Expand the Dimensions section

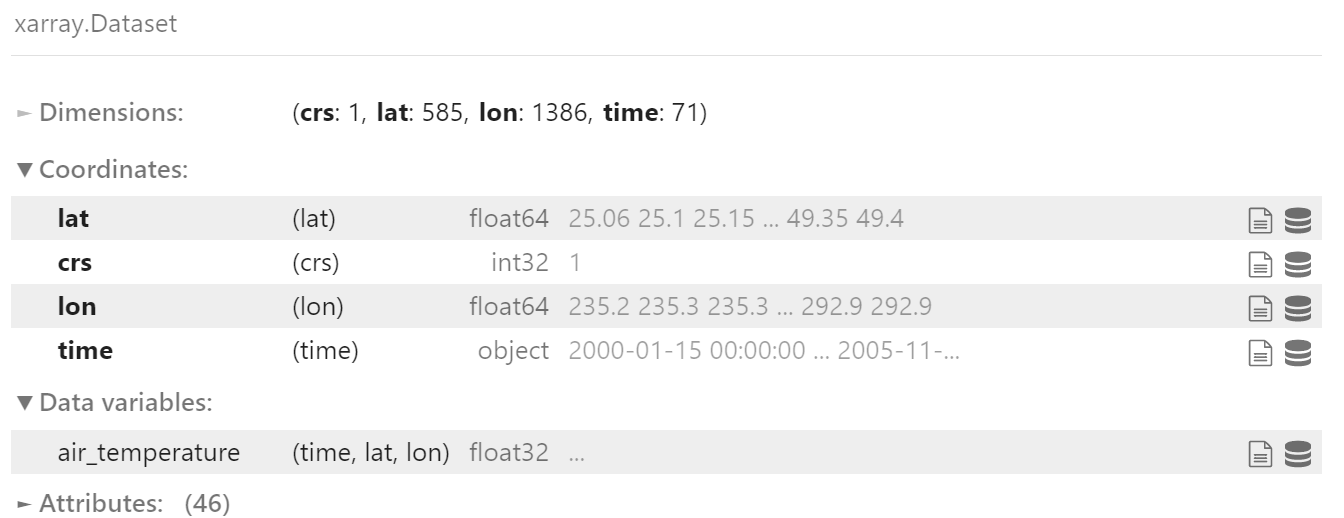(100, 113)
